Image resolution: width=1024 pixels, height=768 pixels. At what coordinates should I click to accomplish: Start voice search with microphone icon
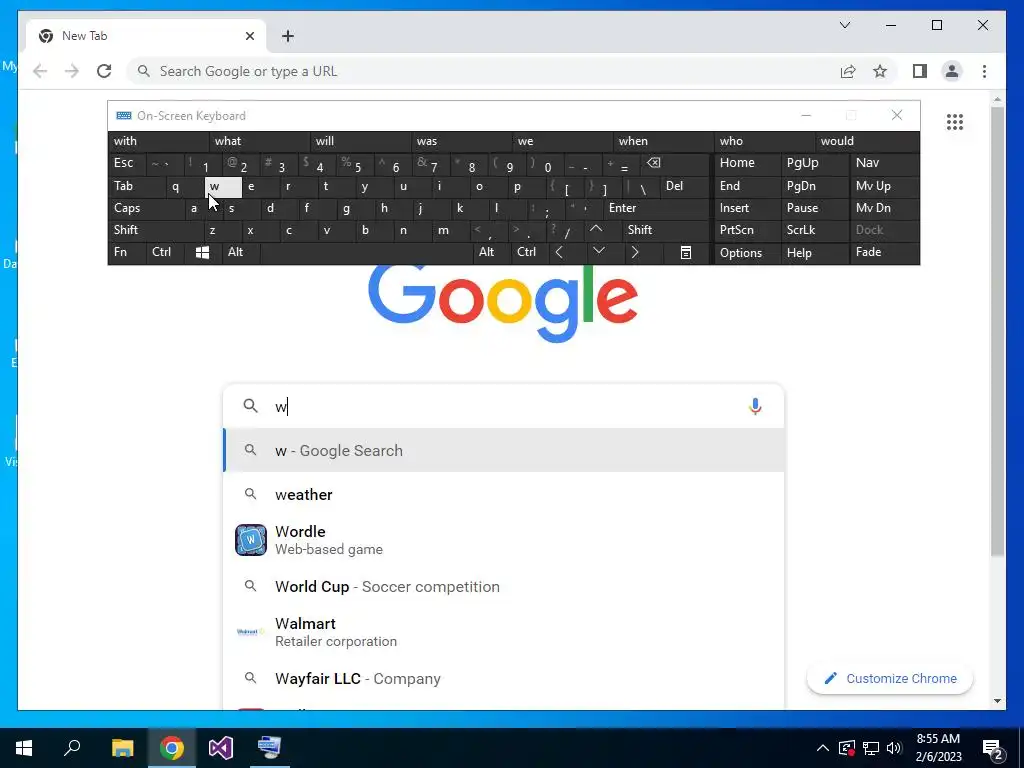[x=755, y=406]
